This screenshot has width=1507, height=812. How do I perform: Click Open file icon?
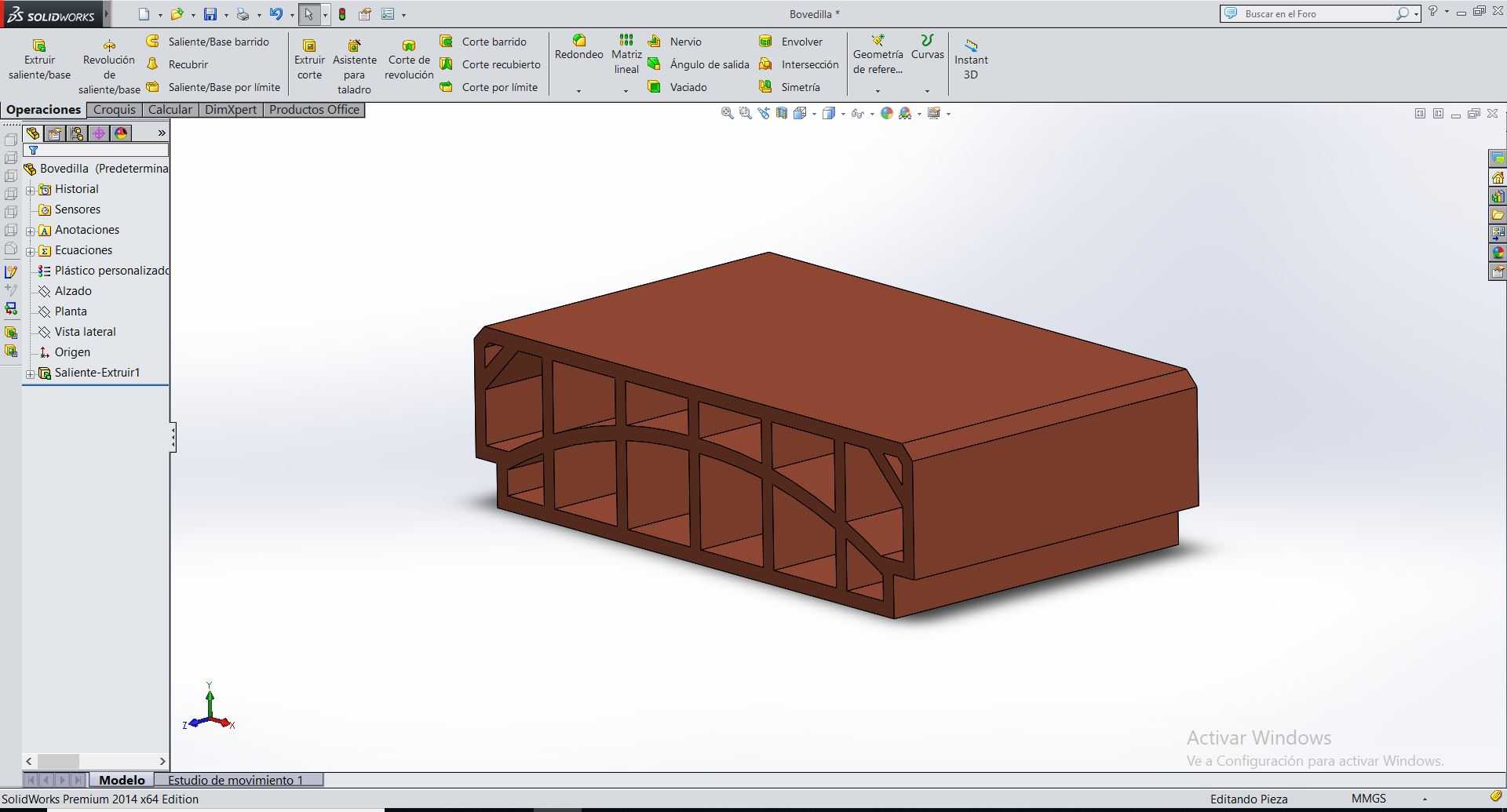[177, 14]
